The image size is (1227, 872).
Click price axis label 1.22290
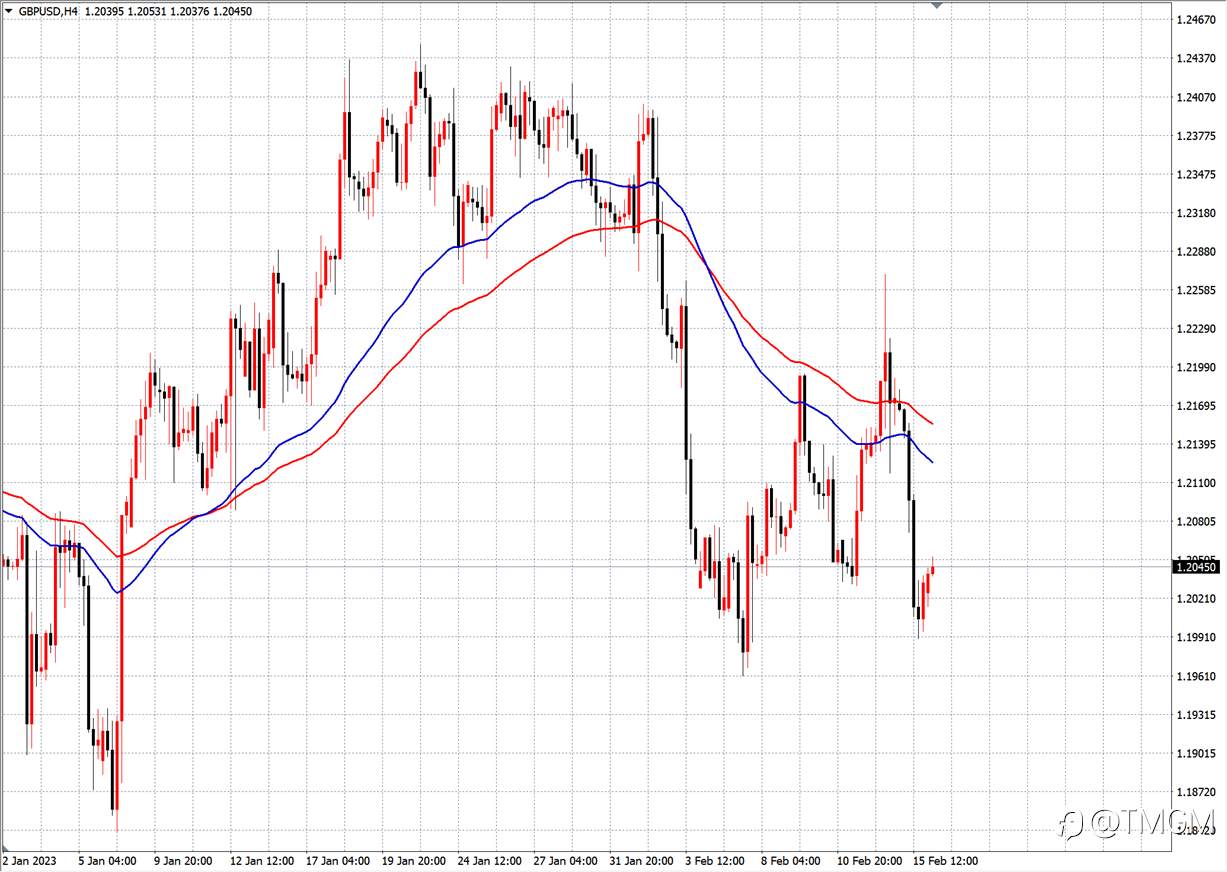click(1196, 329)
